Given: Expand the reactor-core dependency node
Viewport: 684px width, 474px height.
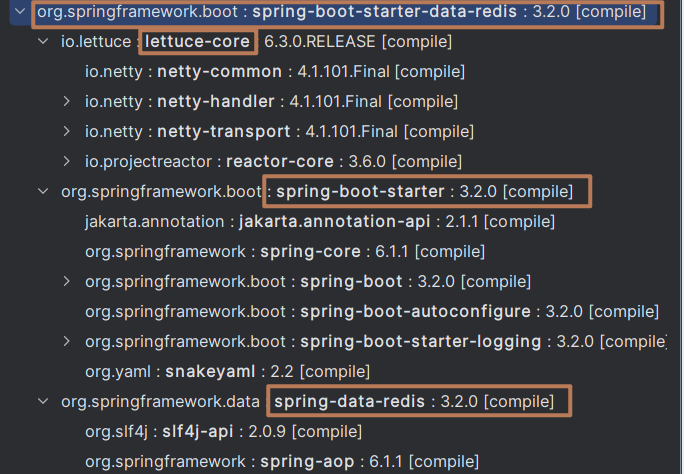Looking at the screenshot, I should tap(67, 162).
